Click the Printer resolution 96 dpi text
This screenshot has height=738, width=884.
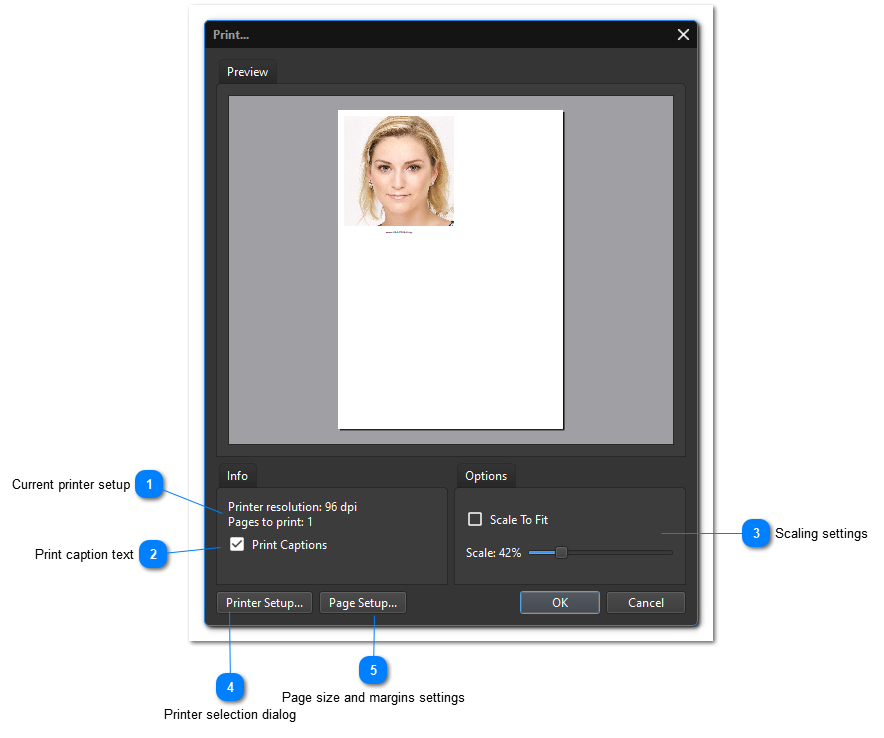coord(292,507)
